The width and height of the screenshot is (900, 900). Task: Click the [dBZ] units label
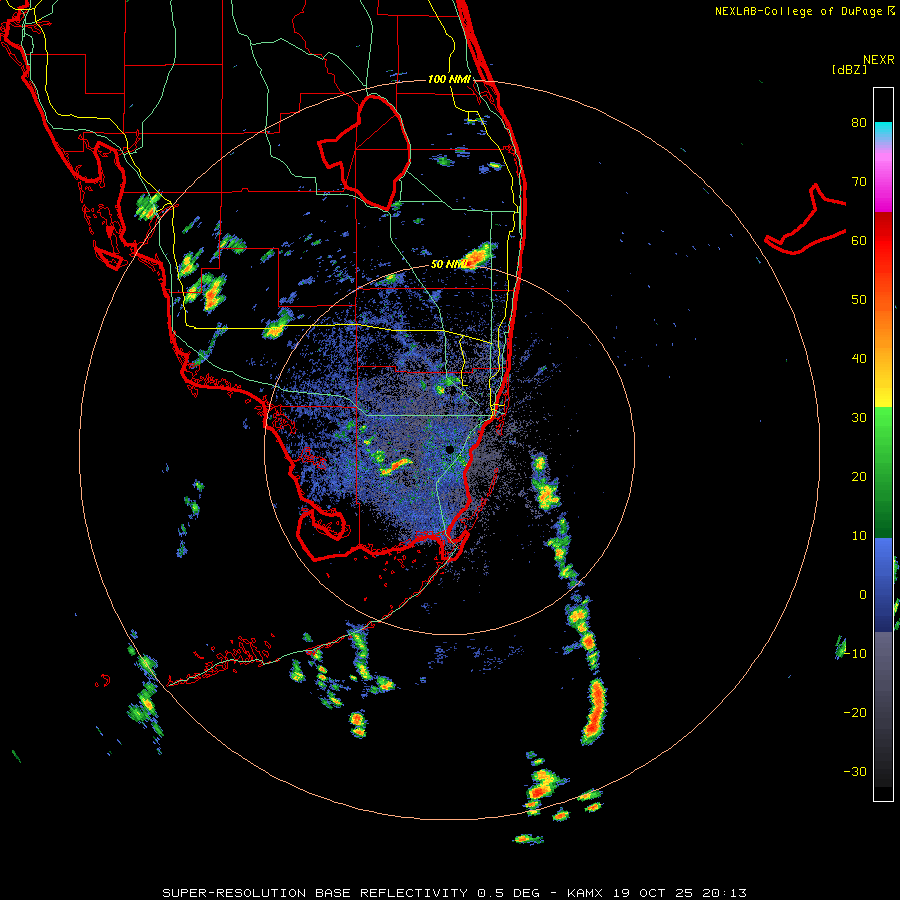click(x=849, y=70)
